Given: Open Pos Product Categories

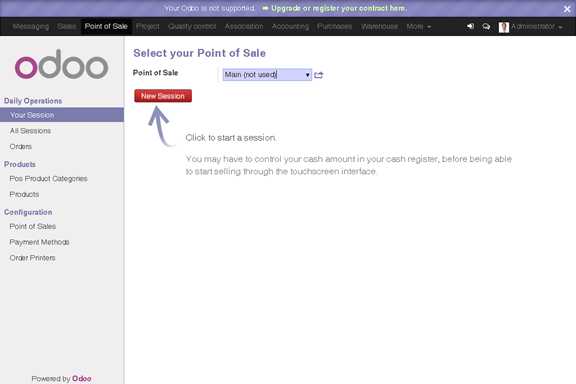Looking at the screenshot, I should point(48,179).
